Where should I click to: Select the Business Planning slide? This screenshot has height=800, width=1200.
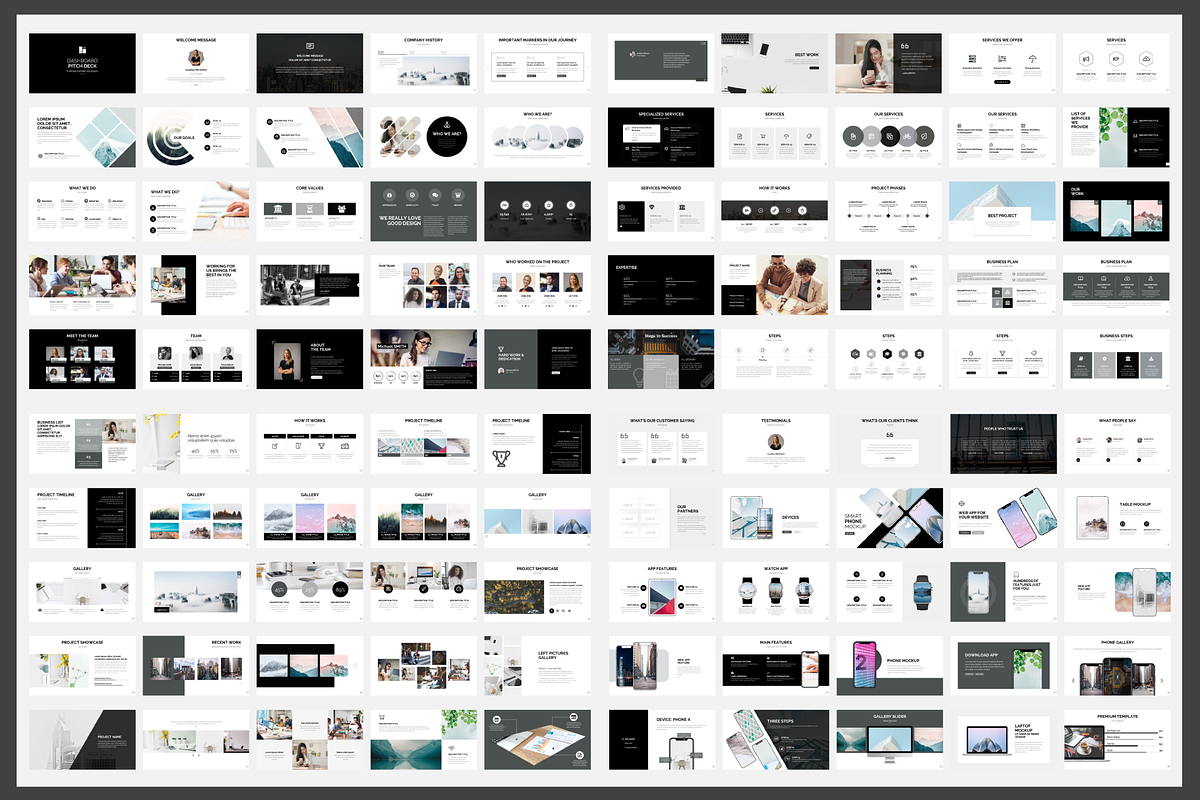[888, 285]
